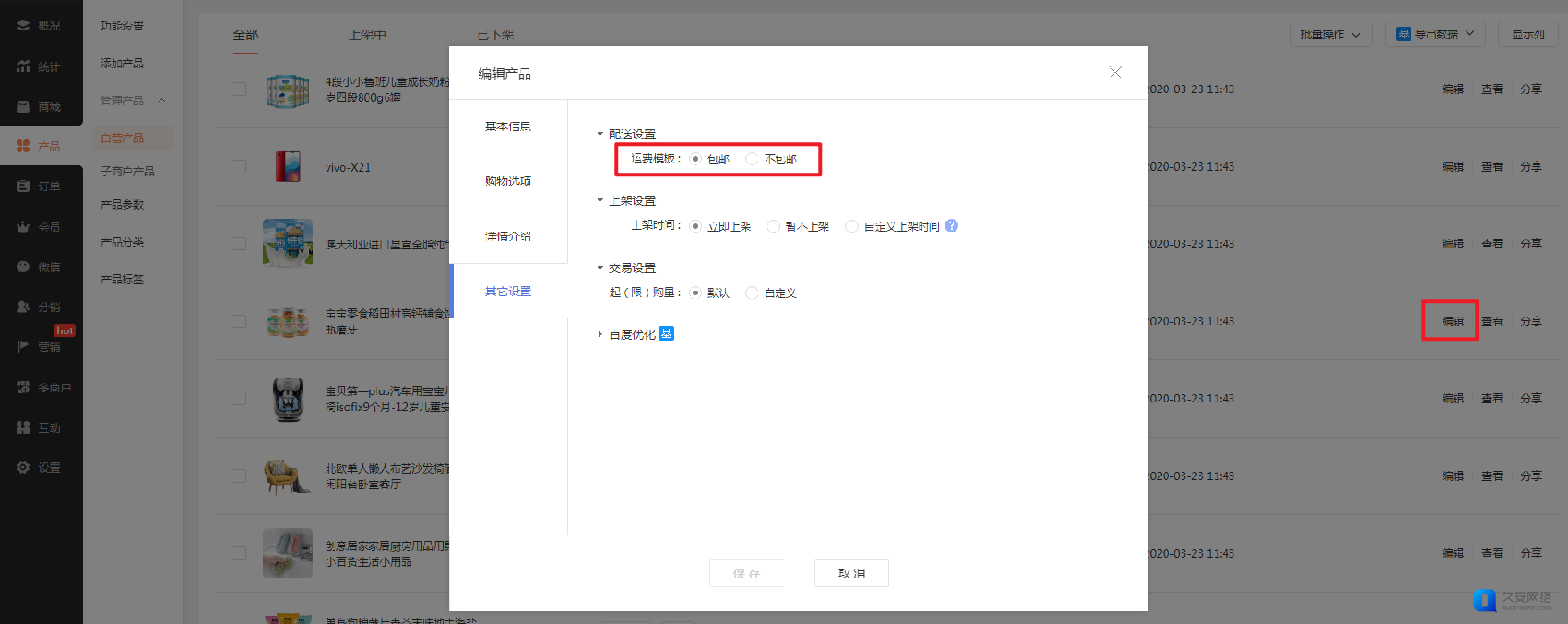Select the 不包邮 shipping radio option
1568x624 pixels.
pyautogui.click(x=752, y=160)
